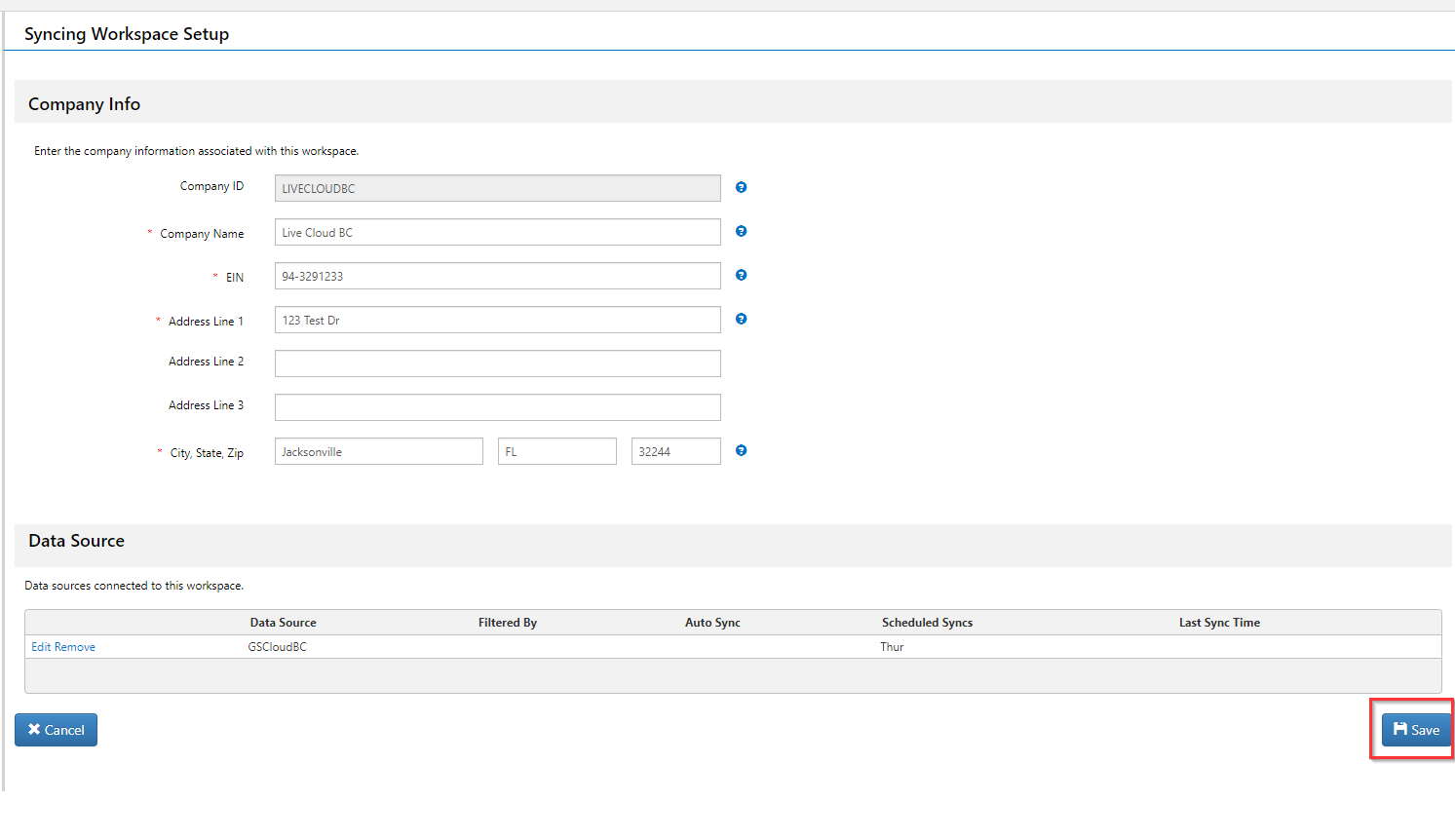The width and height of the screenshot is (1455, 840).
Task: Click the Syncing Workspace Setup title
Action: 127,34
